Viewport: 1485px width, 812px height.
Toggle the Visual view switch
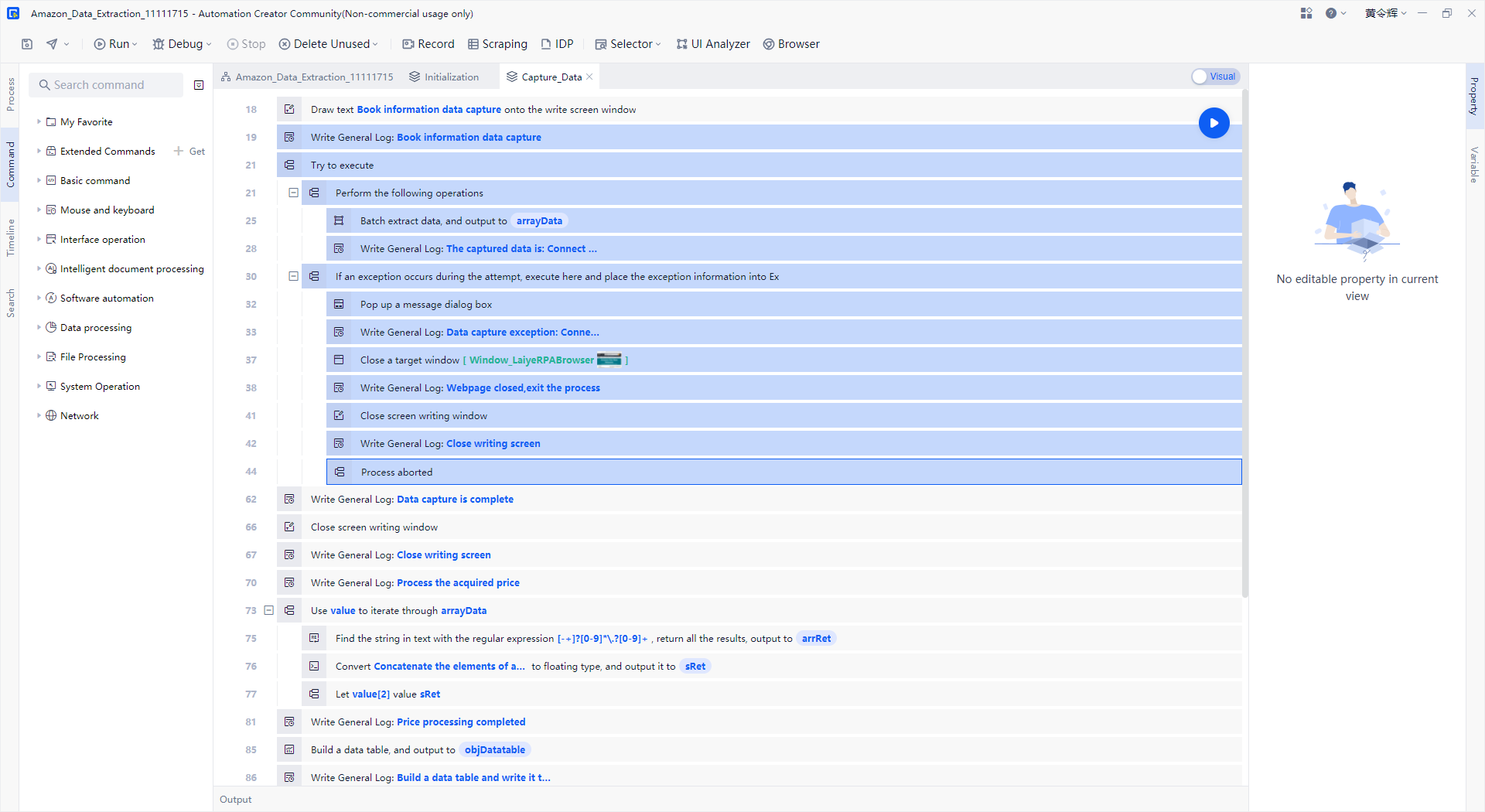tap(1215, 77)
